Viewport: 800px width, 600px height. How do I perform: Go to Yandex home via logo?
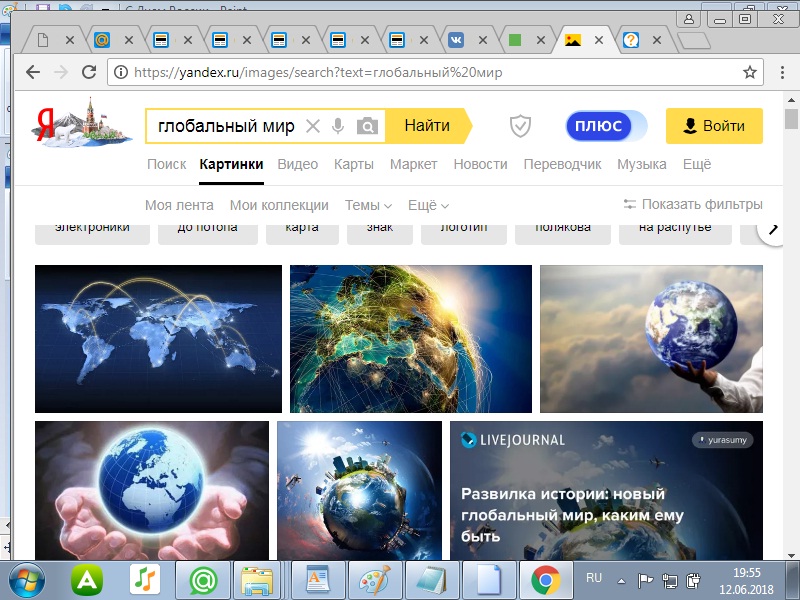82,122
